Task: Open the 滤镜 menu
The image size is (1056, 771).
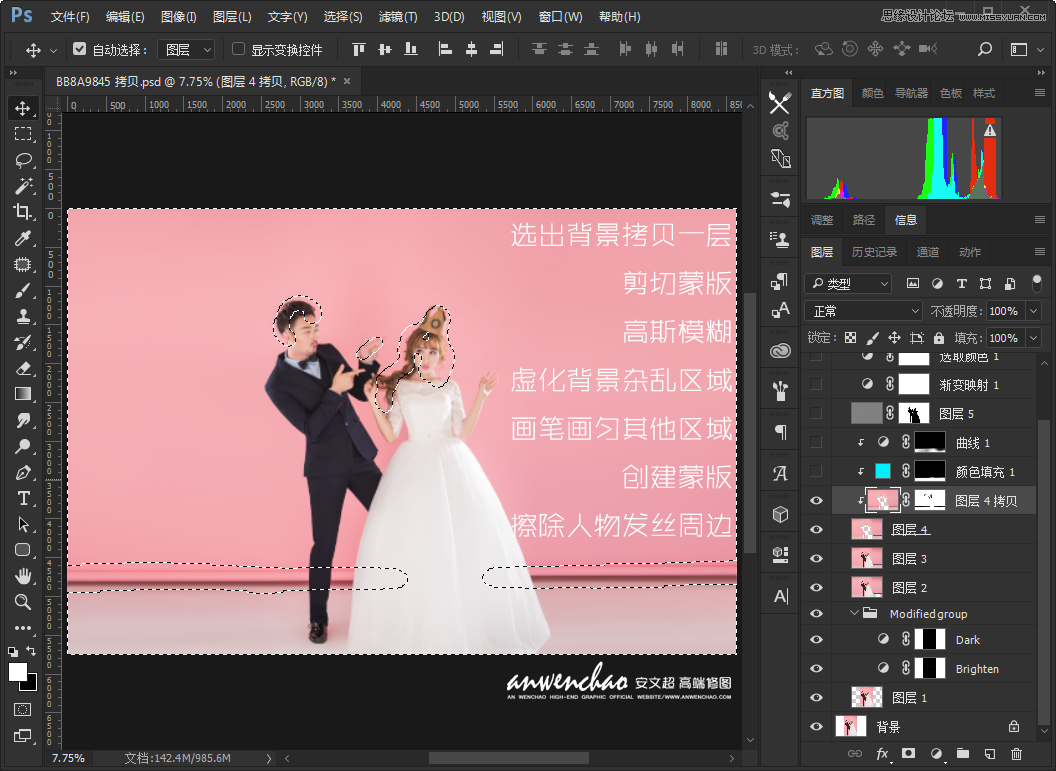Action: [x=395, y=16]
